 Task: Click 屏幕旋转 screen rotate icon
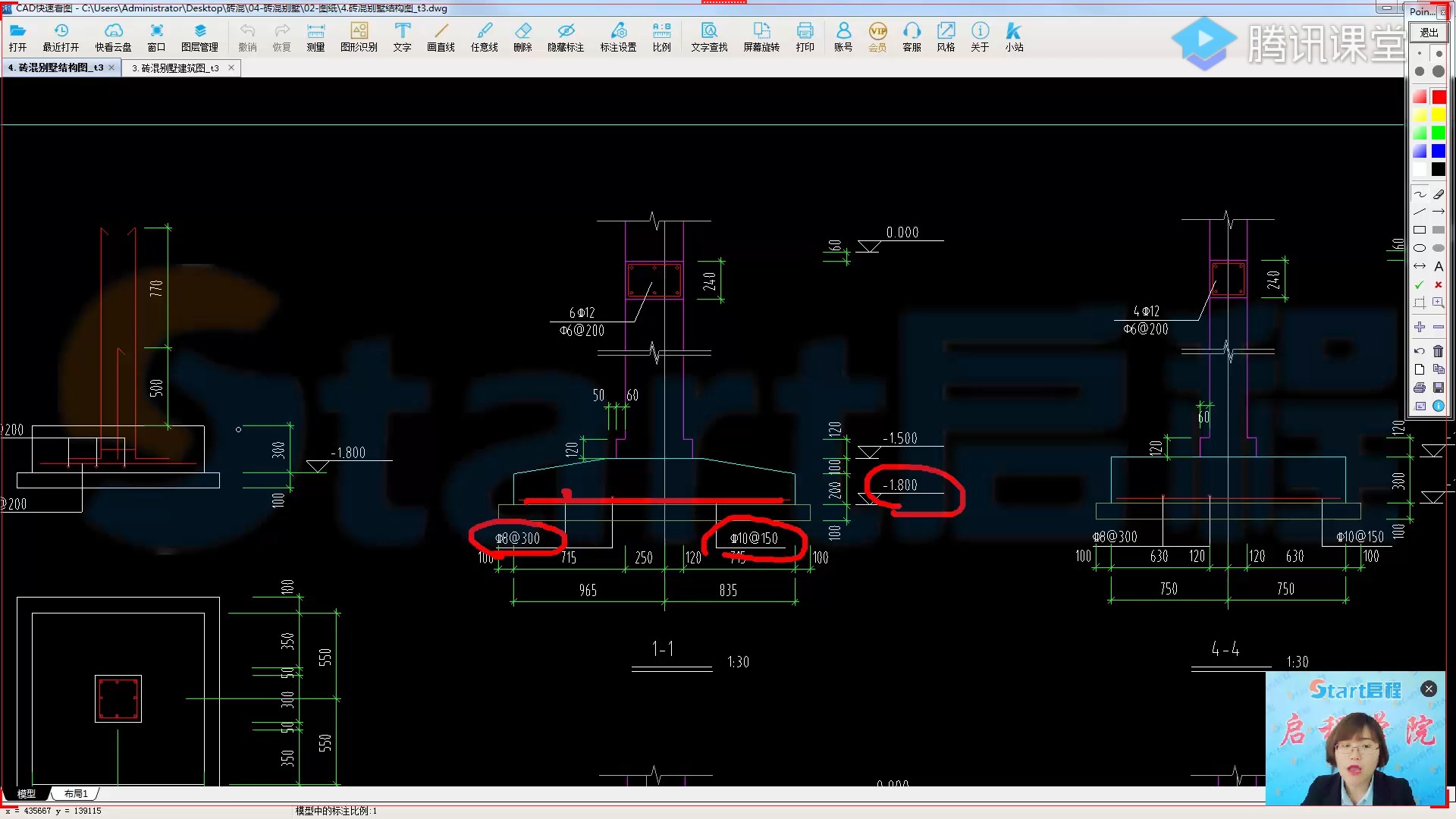pyautogui.click(x=761, y=36)
